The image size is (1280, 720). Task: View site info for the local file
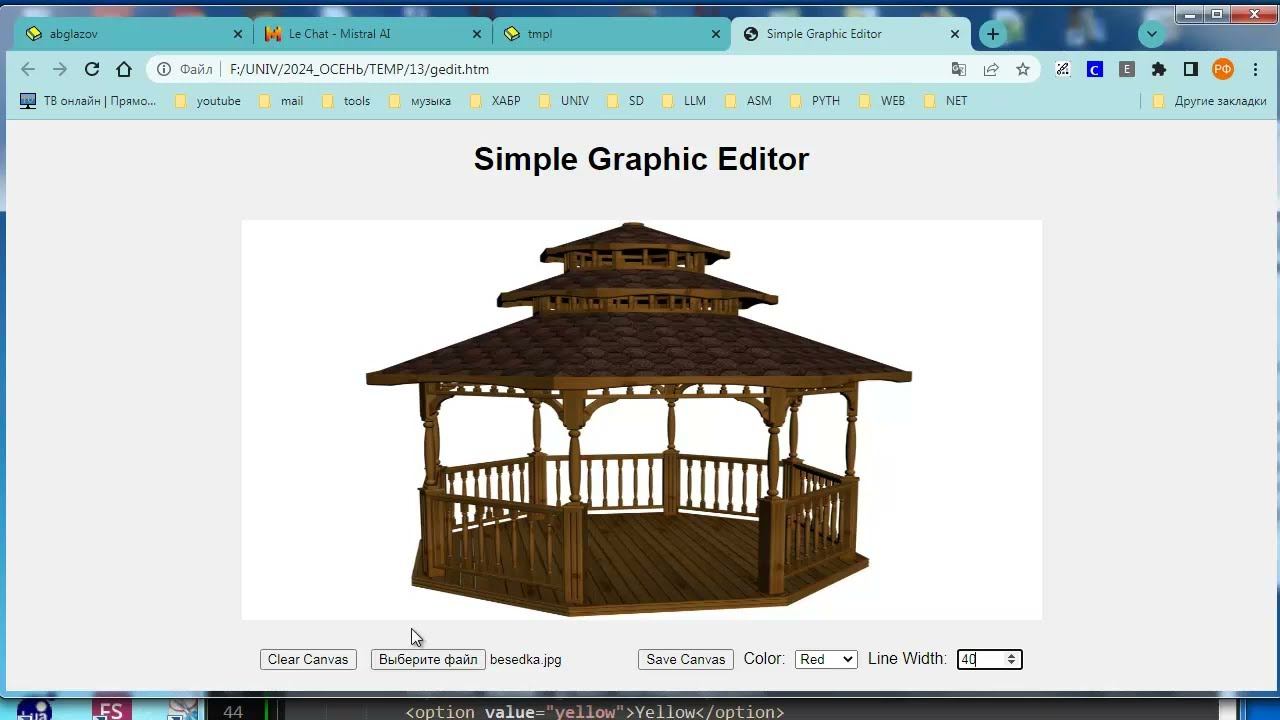tap(164, 69)
